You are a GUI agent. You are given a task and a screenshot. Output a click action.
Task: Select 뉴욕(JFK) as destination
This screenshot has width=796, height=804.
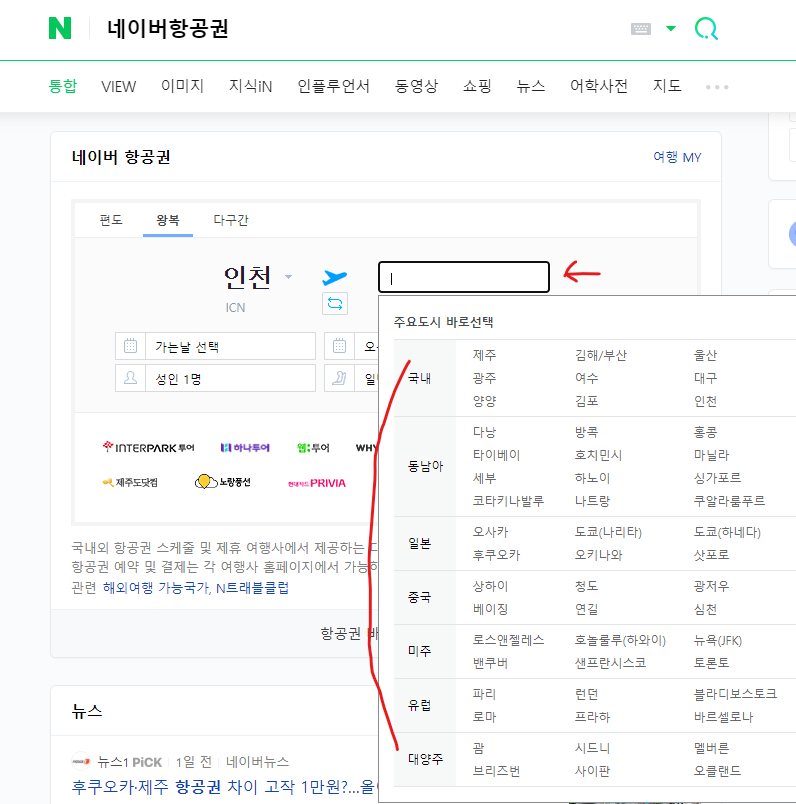point(718,640)
